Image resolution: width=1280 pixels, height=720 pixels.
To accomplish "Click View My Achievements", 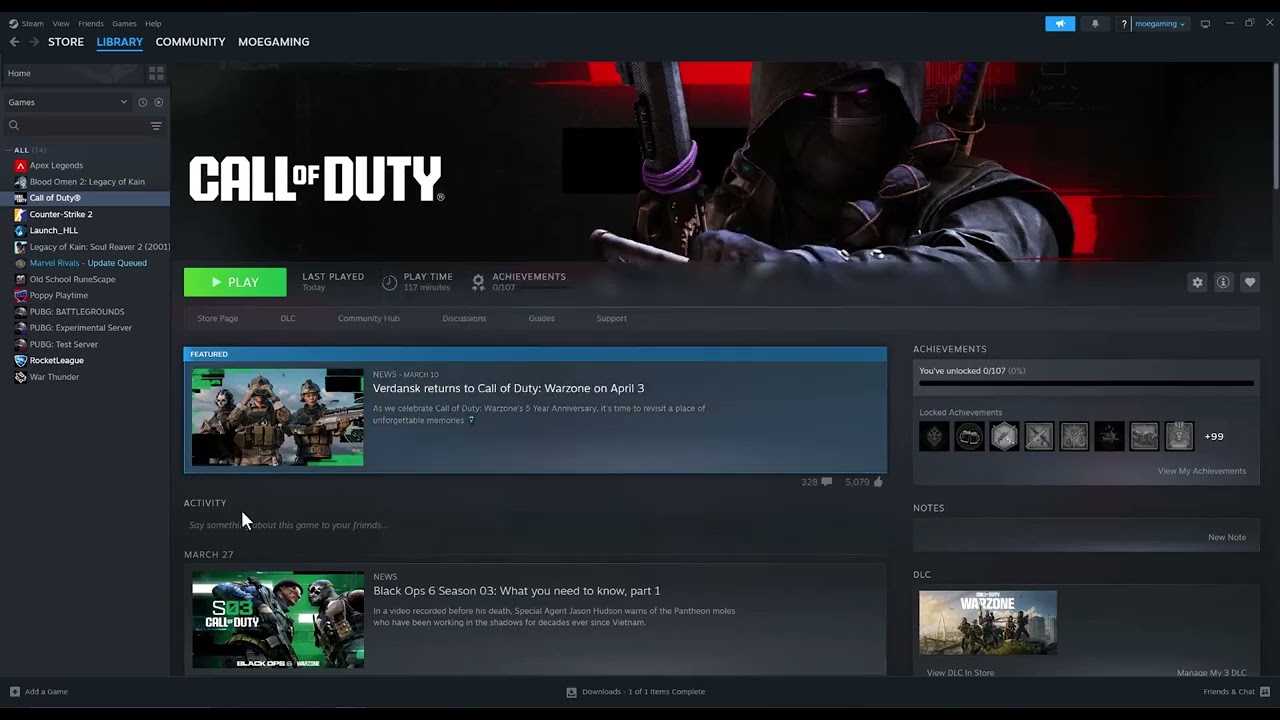I will pyautogui.click(x=1202, y=471).
